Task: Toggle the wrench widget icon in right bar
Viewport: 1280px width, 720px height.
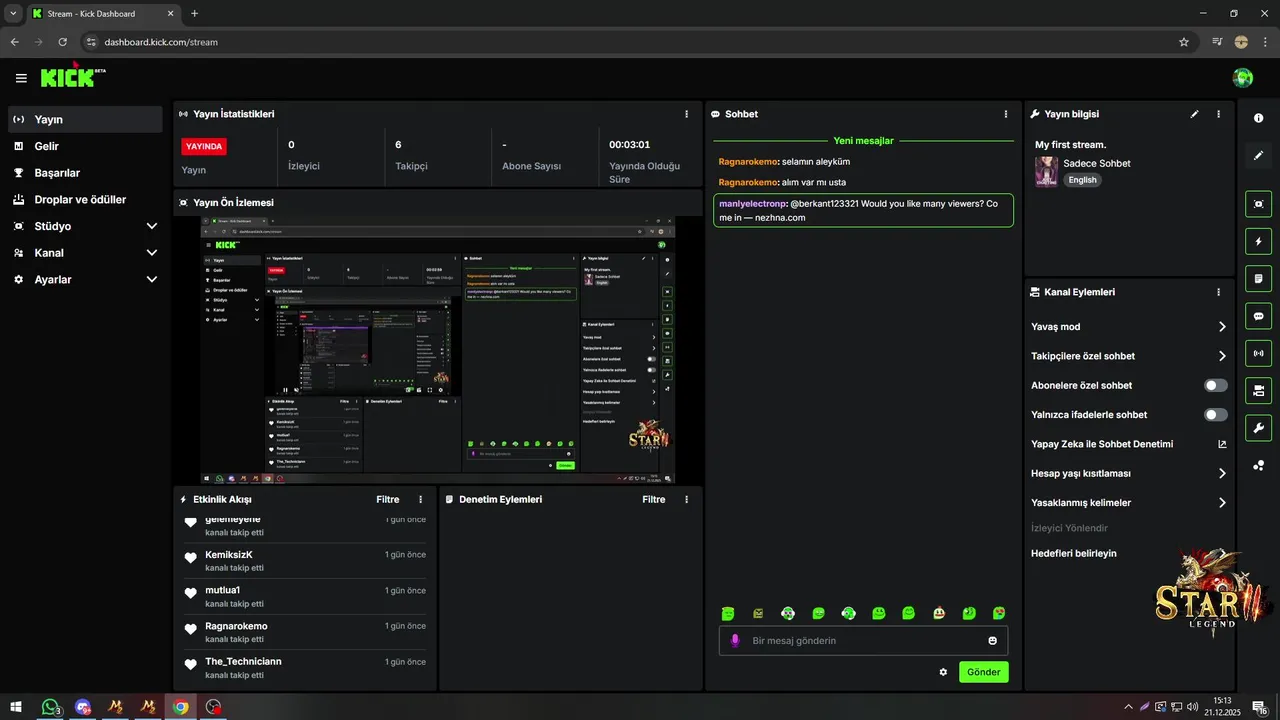Action: coord(1259,428)
